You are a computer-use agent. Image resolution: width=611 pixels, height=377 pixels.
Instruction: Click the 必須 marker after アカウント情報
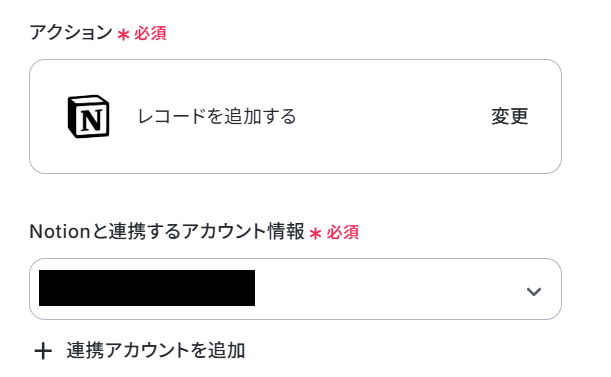tap(343, 232)
